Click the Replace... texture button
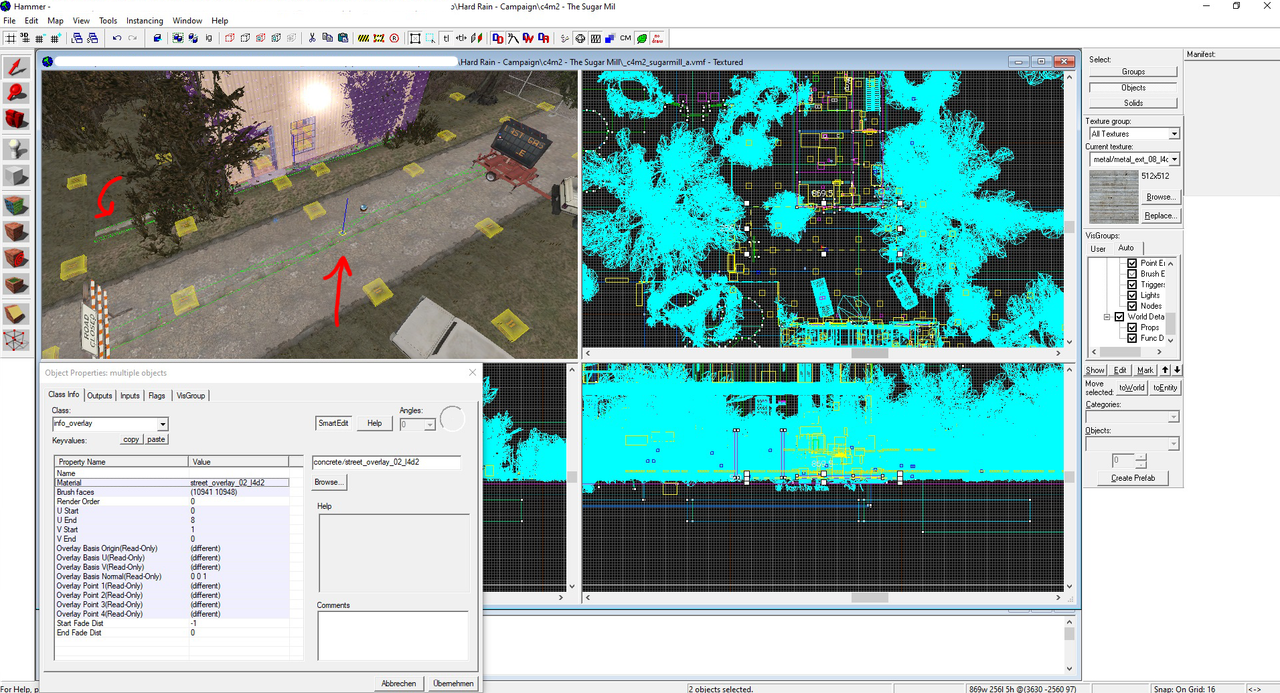This screenshot has height=693, width=1280. pyautogui.click(x=1161, y=215)
